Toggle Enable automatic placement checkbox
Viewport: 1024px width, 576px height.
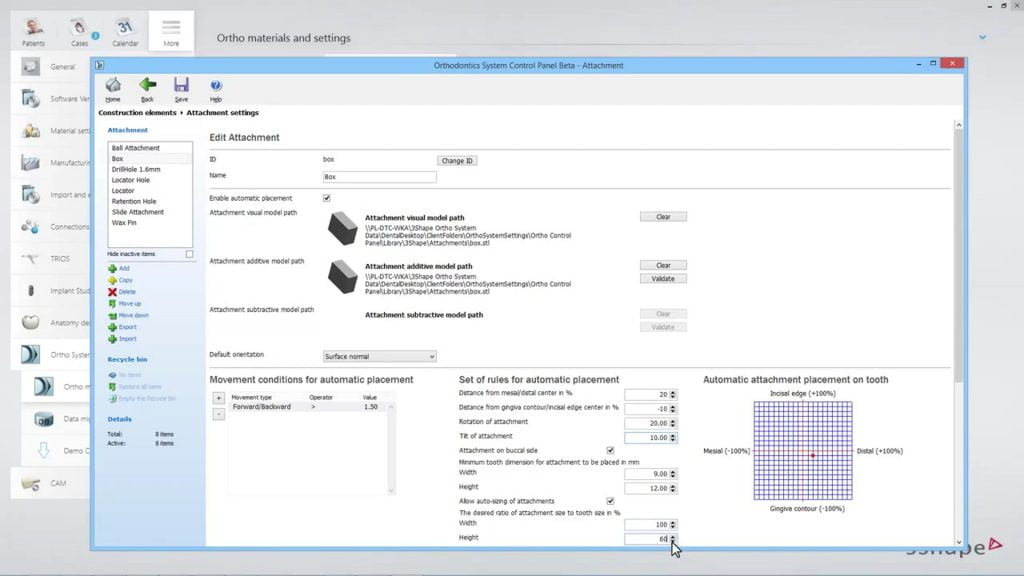(x=327, y=198)
